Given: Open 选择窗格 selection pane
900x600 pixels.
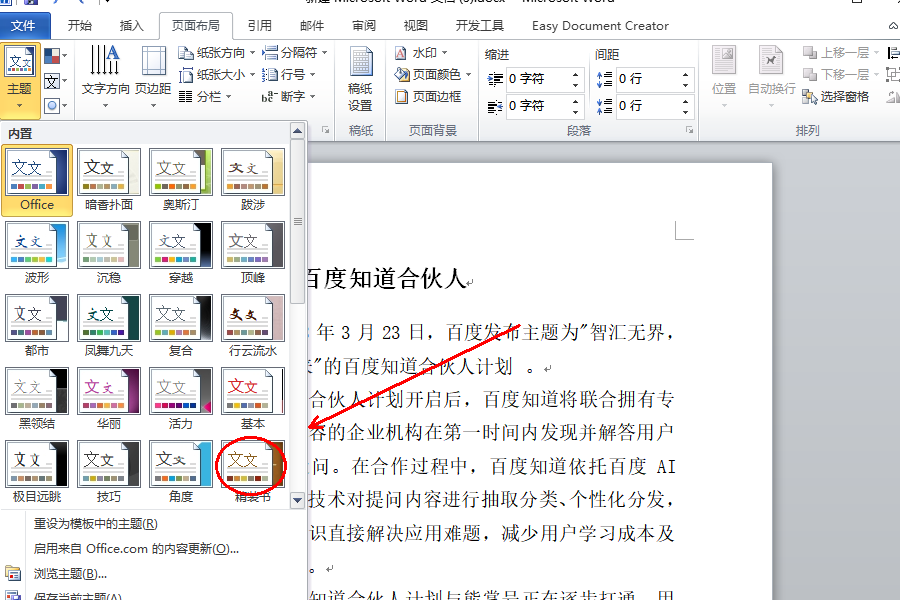Looking at the screenshot, I should tap(836, 96).
